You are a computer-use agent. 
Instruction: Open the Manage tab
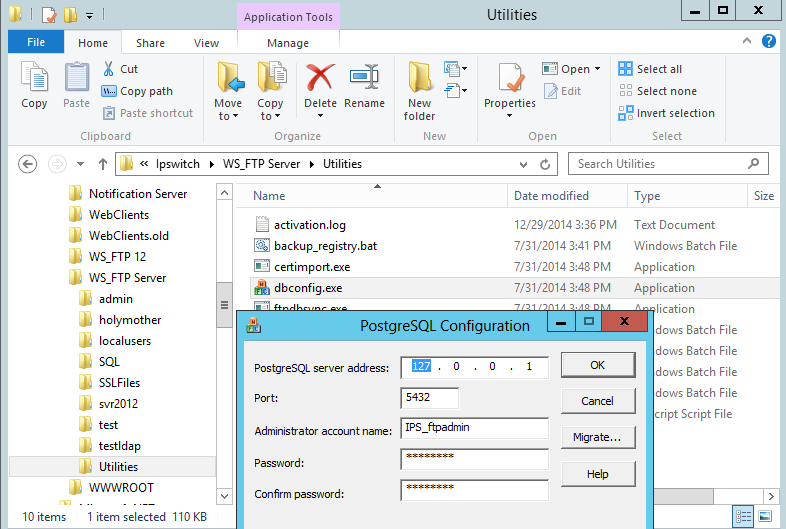(288, 43)
